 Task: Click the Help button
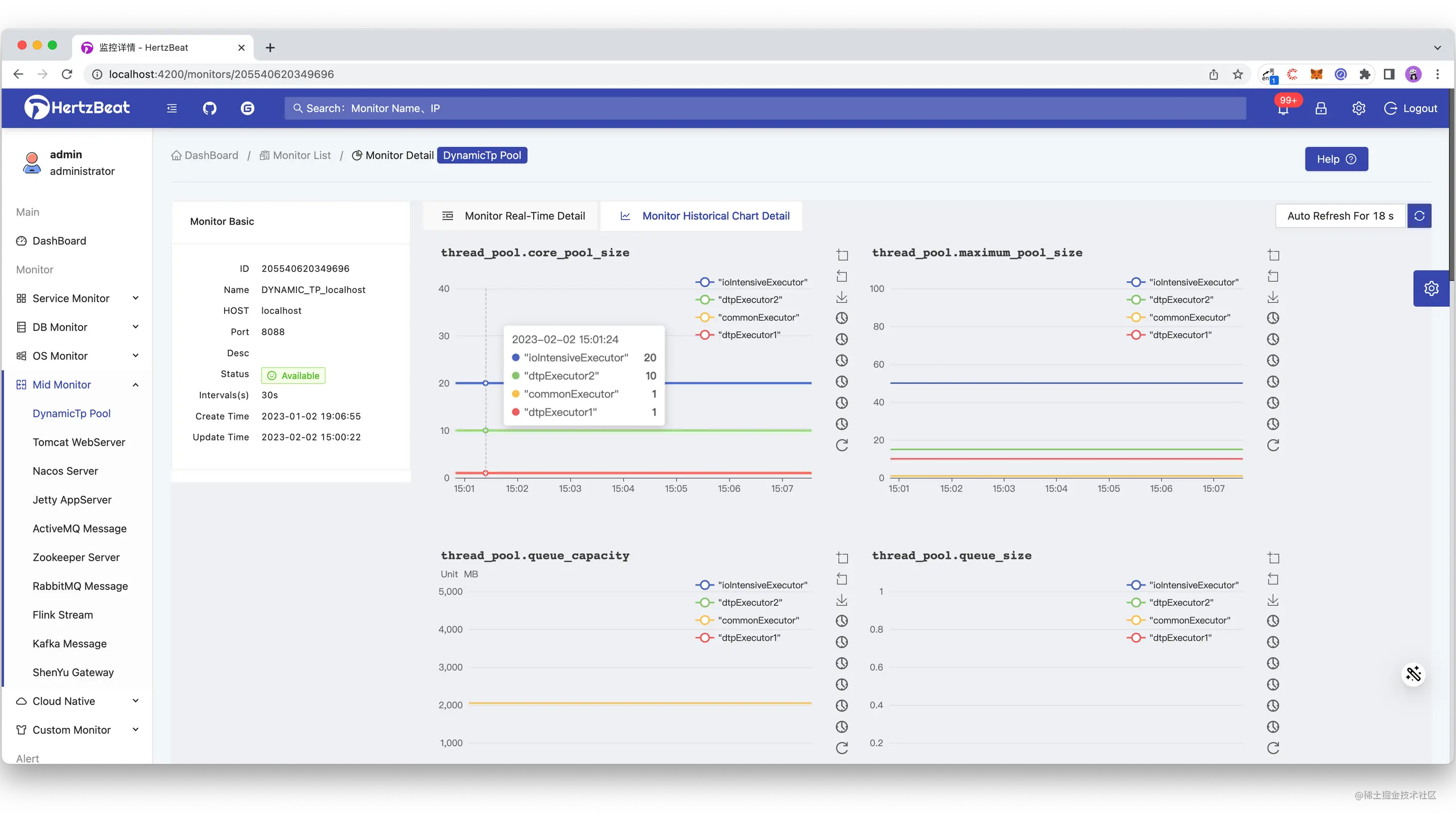tap(1336, 159)
